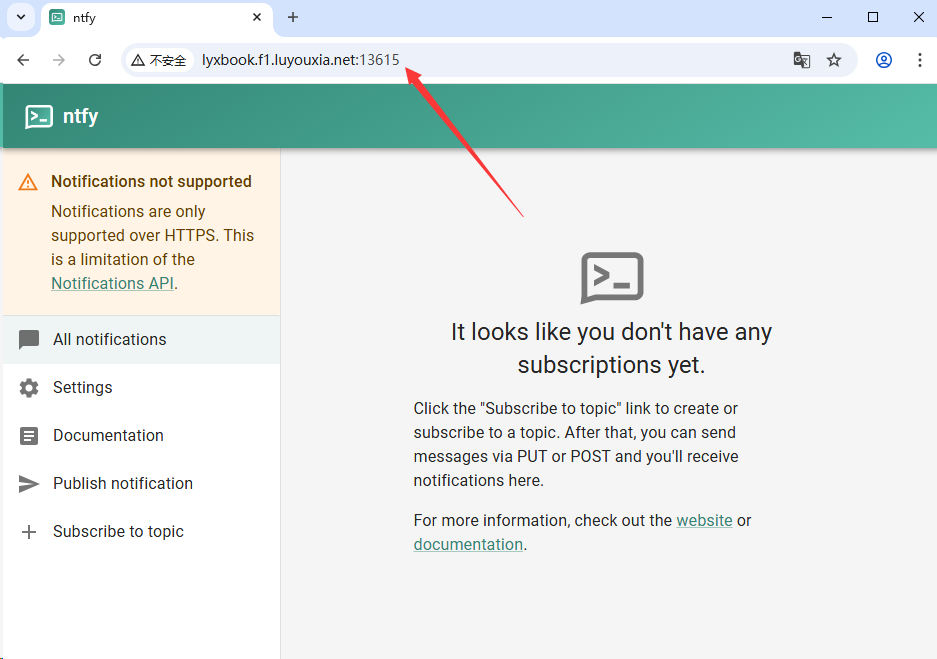This screenshot has width=937, height=659.
Task: Select the ntfy browser tab
Action: coord(157,18)
